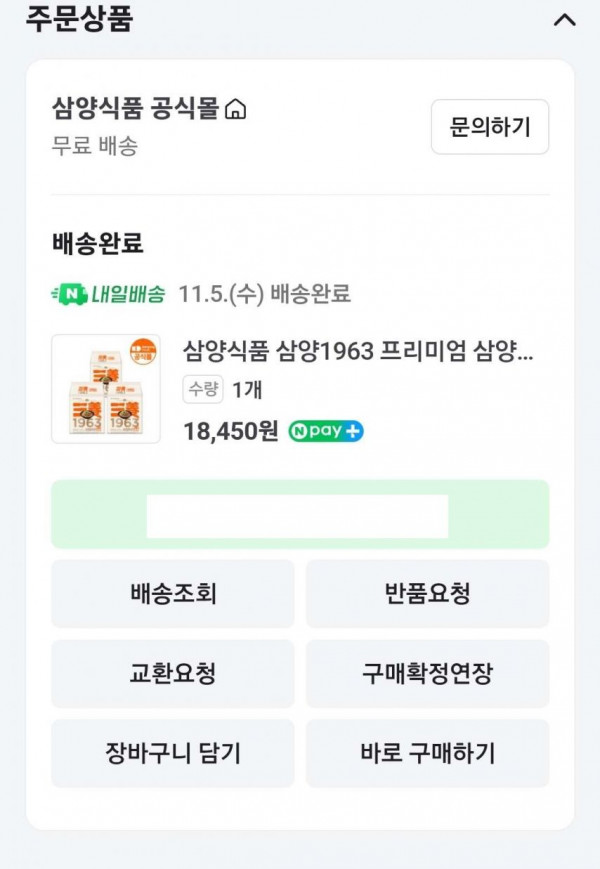The image size is (600, 869).
Task: Extend purchase confirmation with 구매확정연장
Action: click(x=427, y=673)
